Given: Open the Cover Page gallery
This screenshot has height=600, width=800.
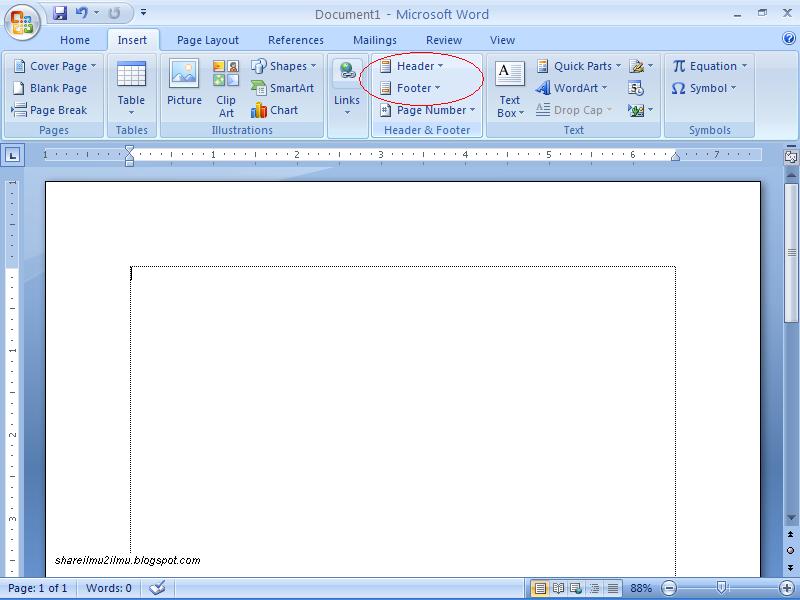Looking at the screenshot, I should pyautogui.click(x=55, y=66).
